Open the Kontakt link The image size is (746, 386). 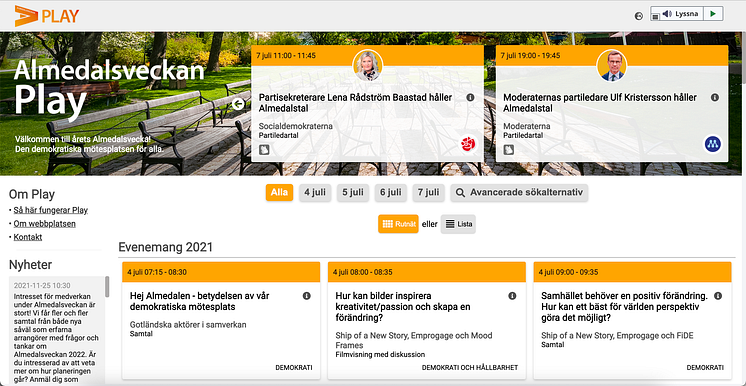(28, 237)
